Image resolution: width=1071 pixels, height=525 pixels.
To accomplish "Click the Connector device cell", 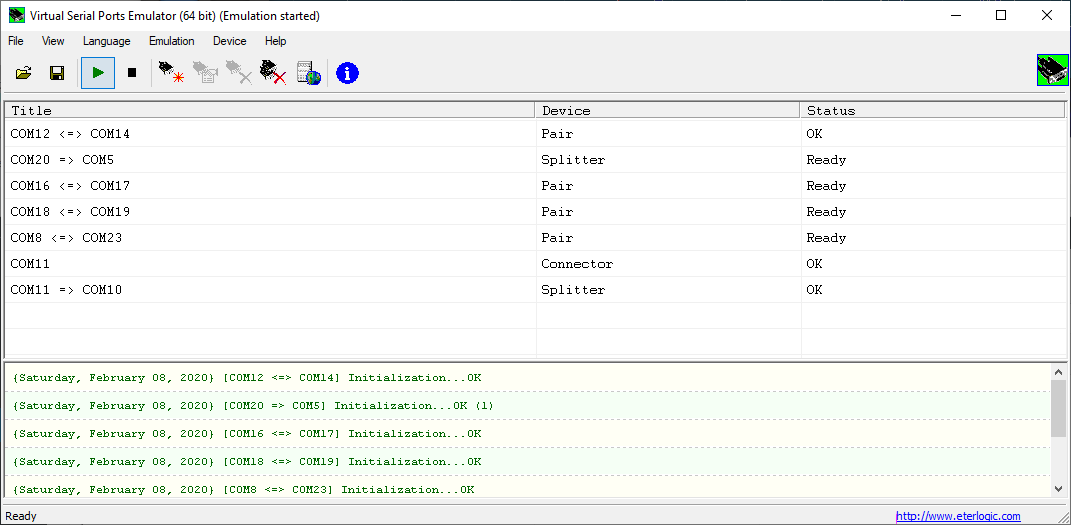I will (668, 264).
